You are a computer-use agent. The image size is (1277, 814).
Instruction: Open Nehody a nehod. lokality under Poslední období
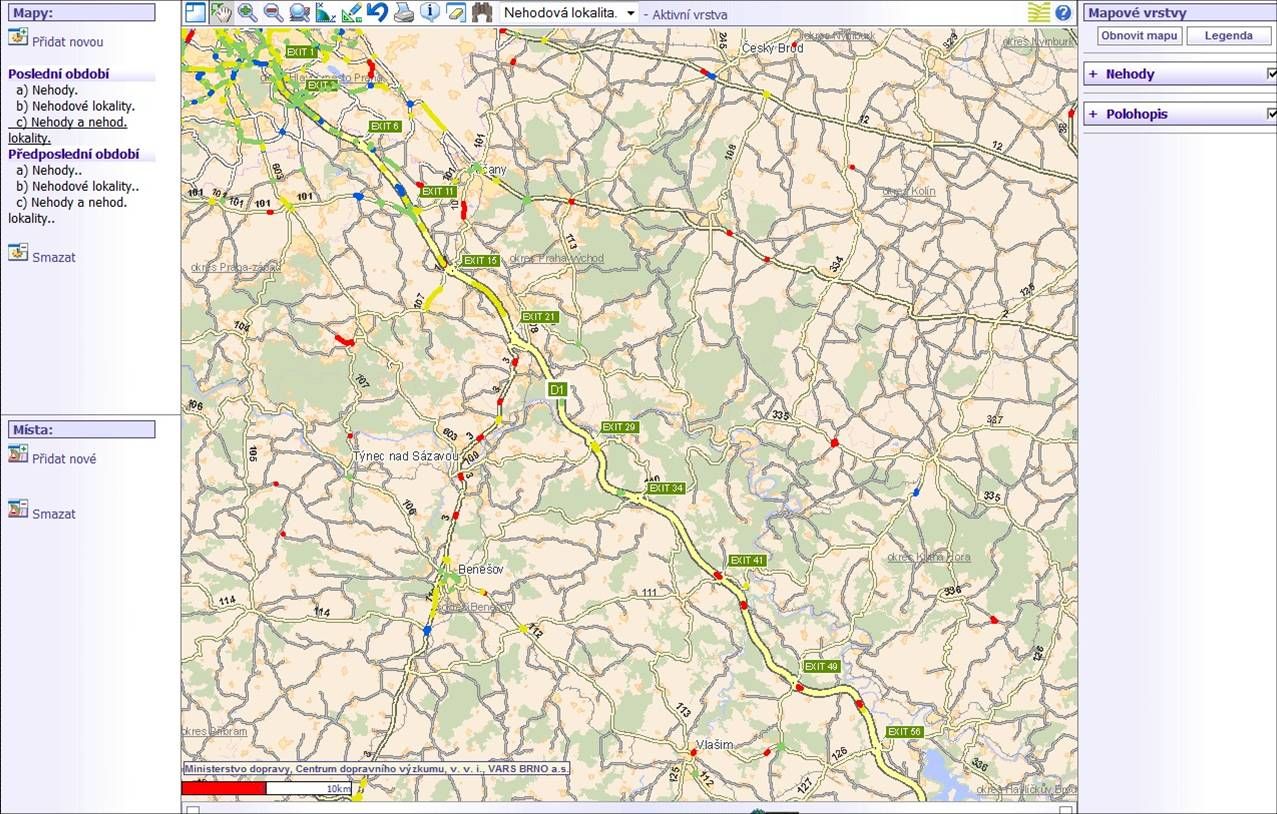coord(68,130)
